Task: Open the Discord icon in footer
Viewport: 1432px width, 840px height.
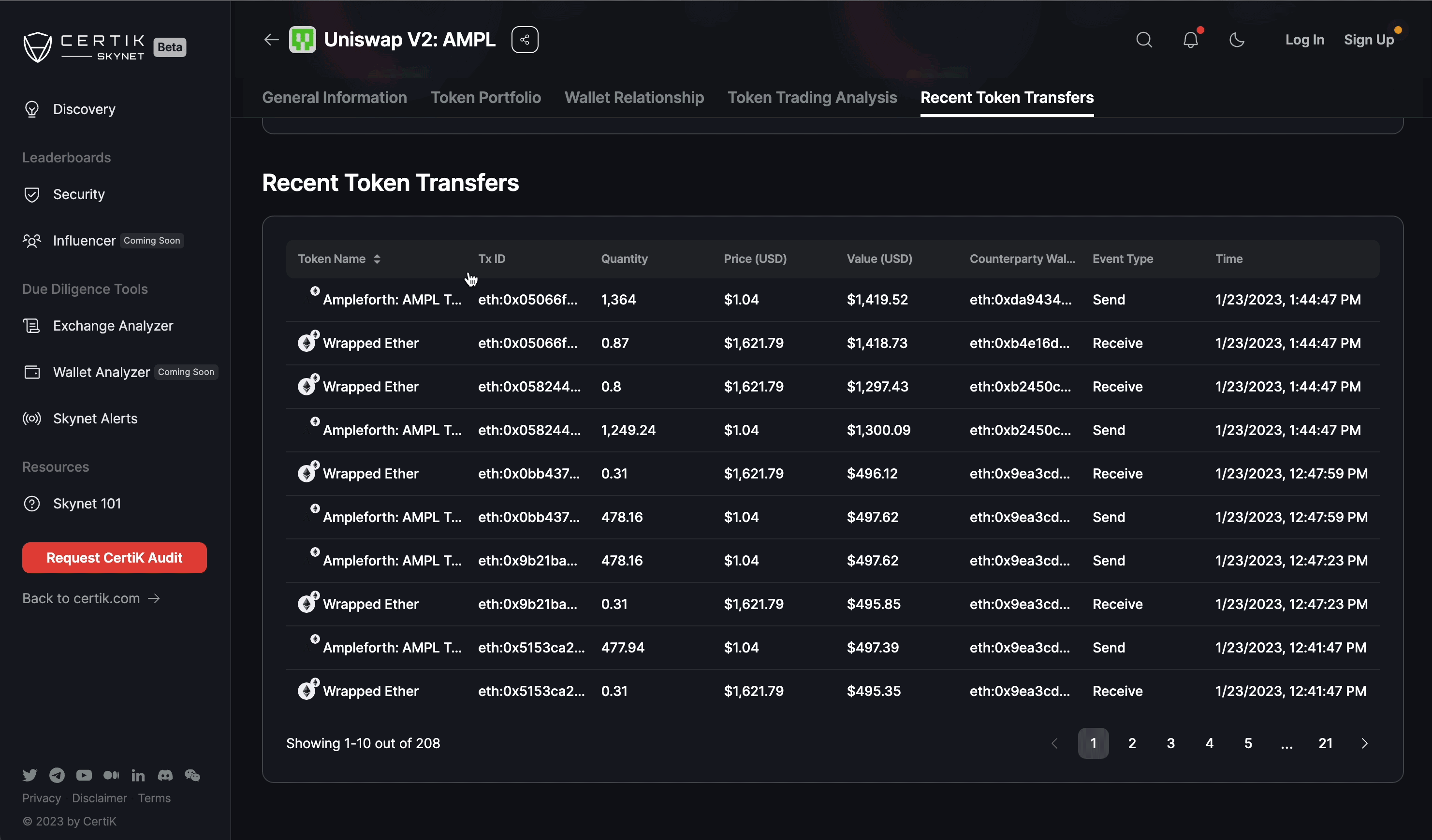Action: (x=165, y=775)
